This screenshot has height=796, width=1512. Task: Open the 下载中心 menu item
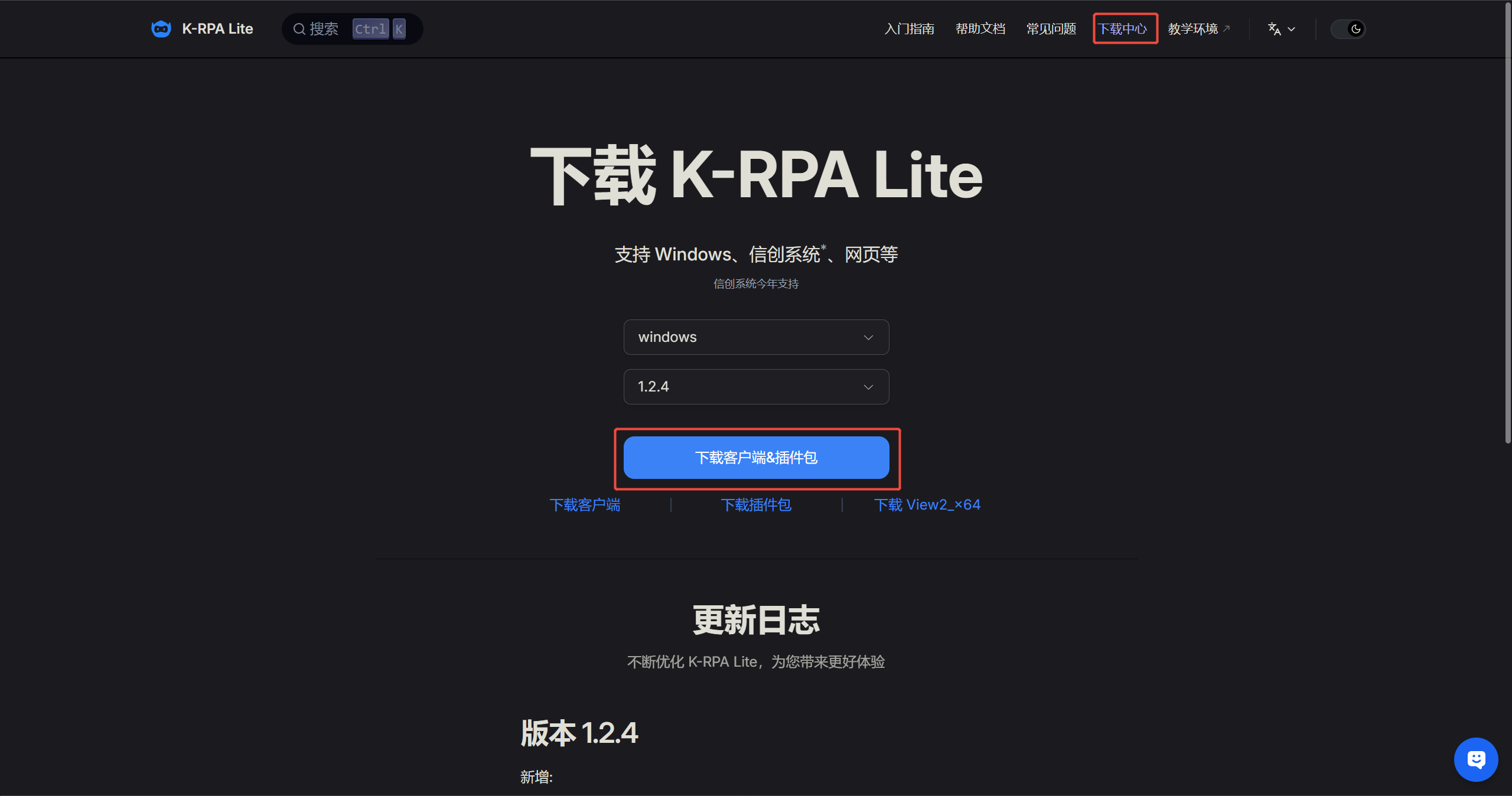(x=1122, y=29)
